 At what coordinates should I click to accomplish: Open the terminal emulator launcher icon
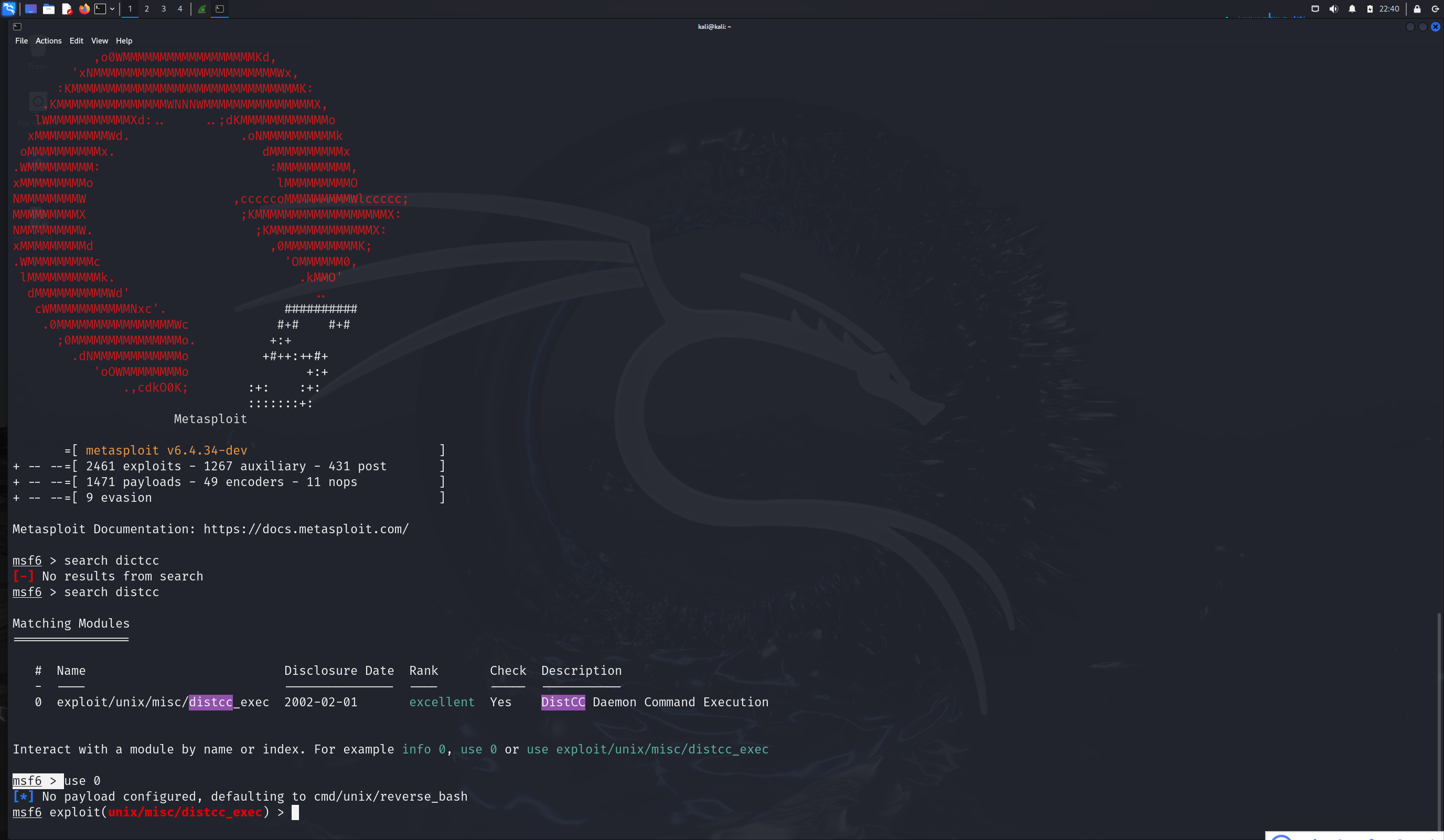click(100, 8)
